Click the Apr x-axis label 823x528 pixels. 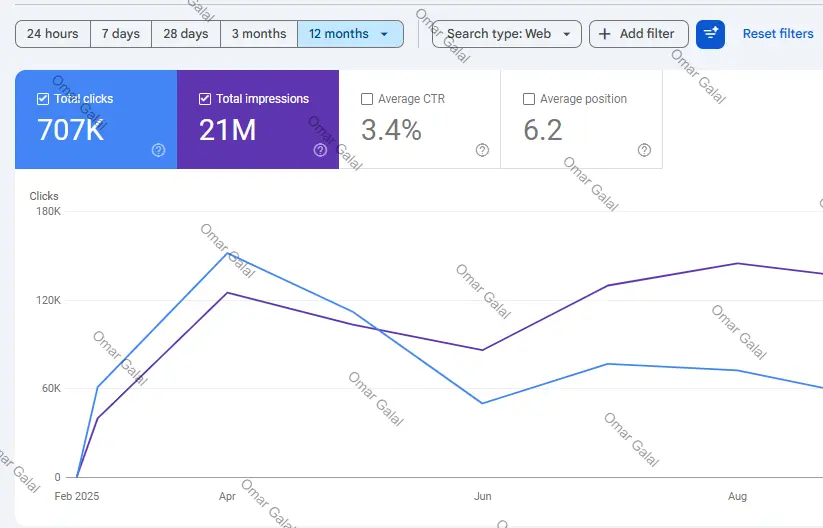coord(227,497)
